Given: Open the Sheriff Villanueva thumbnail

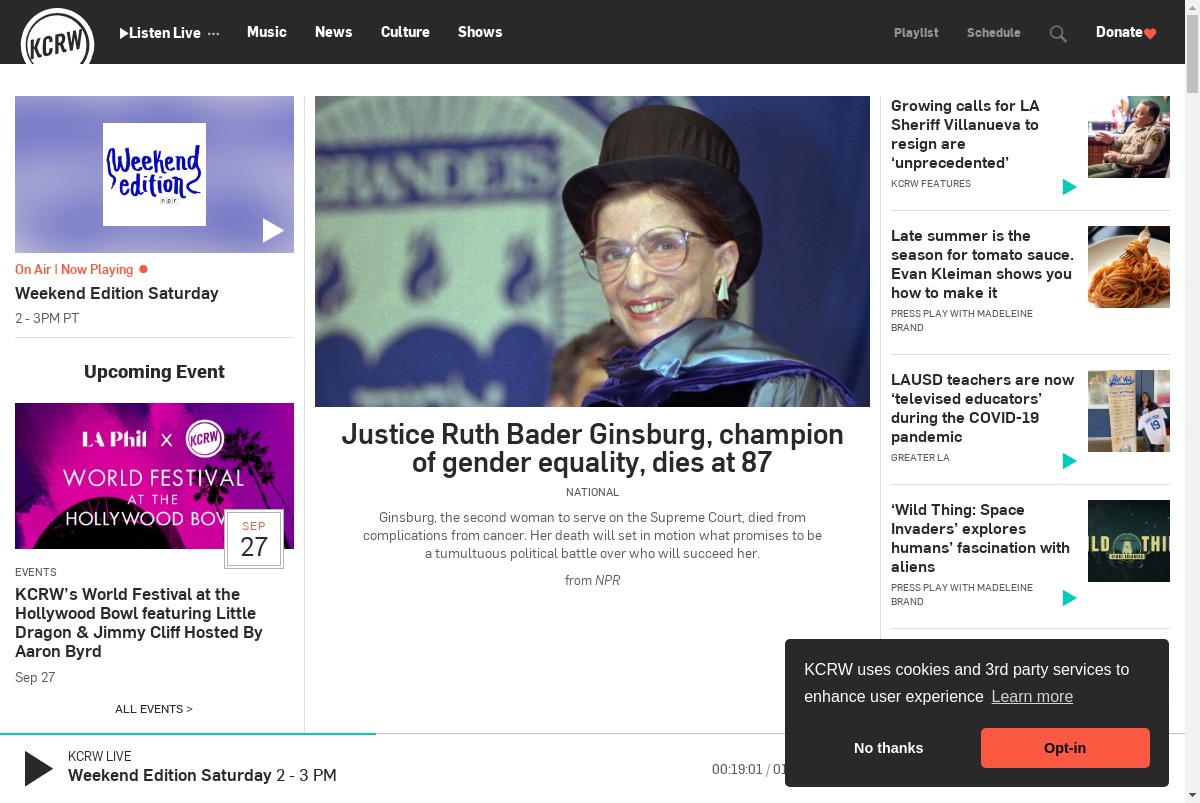Looking at the screenshot, I should (1129, 137).
